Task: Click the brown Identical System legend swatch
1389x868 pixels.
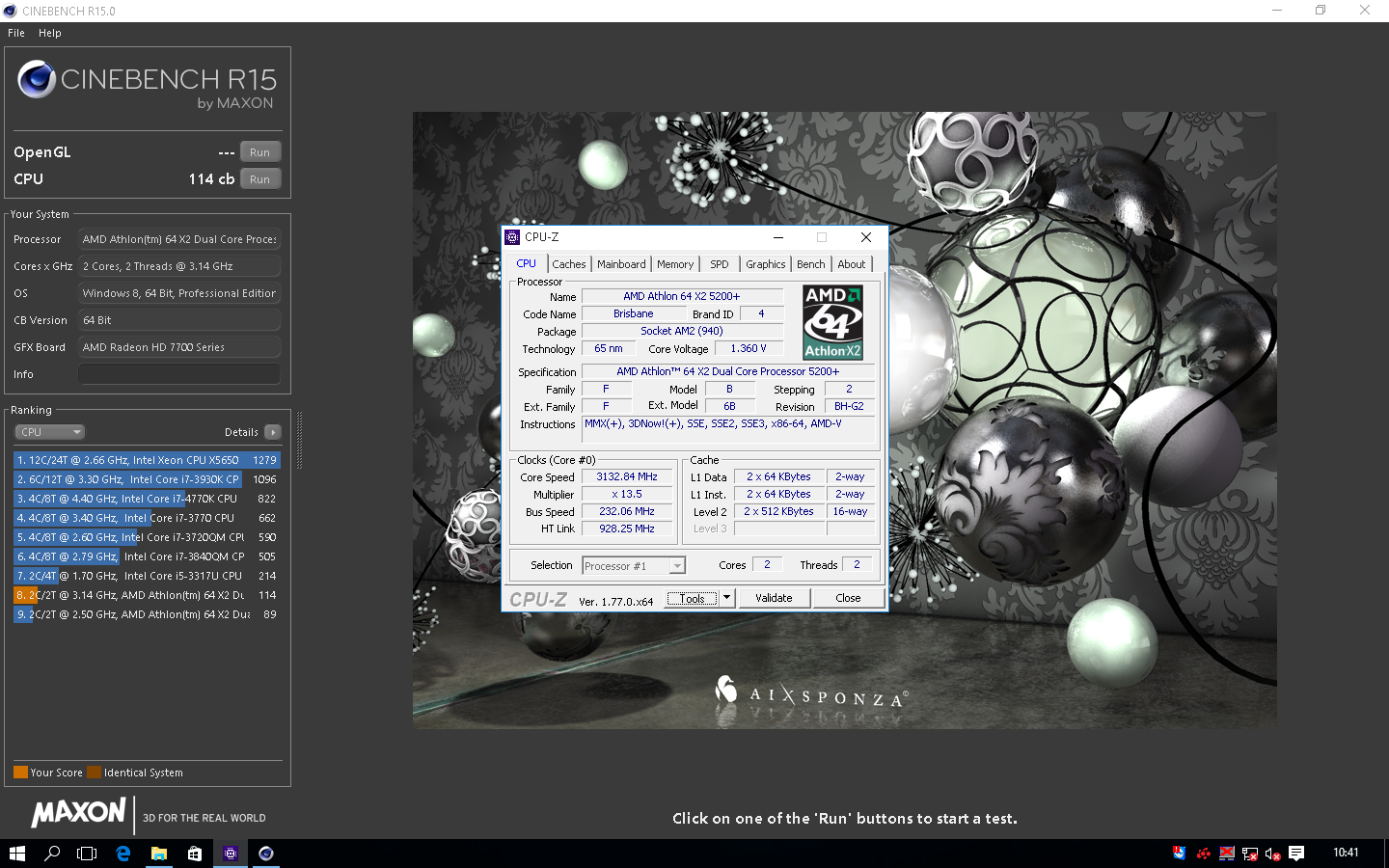Action: point(94,773)
